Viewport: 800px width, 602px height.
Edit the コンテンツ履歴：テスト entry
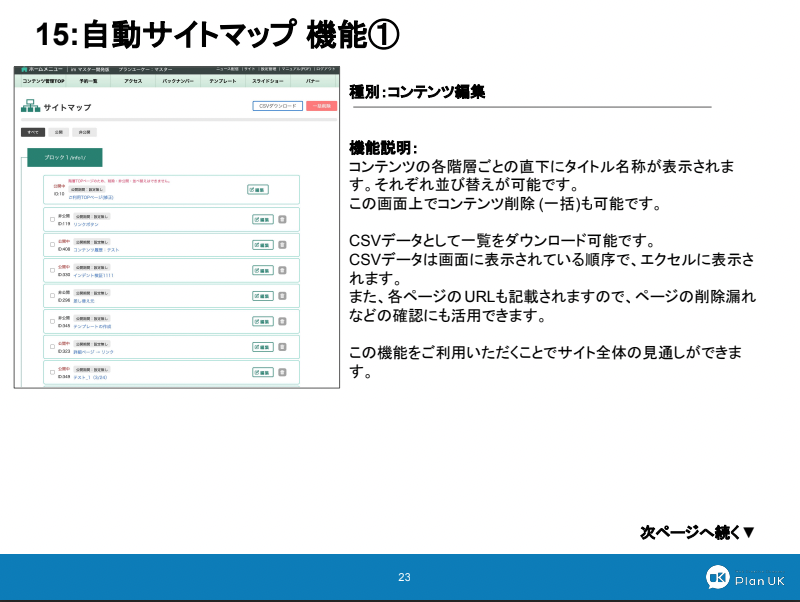point(263,245)
